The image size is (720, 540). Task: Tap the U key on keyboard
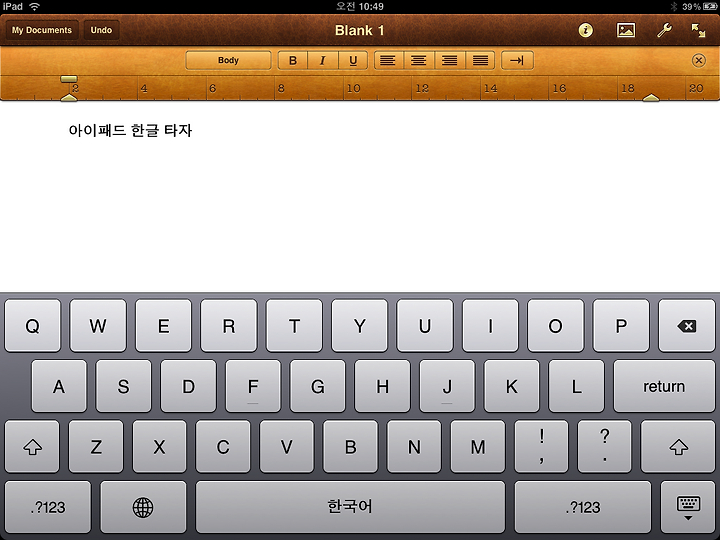click(x=425, y=326)
